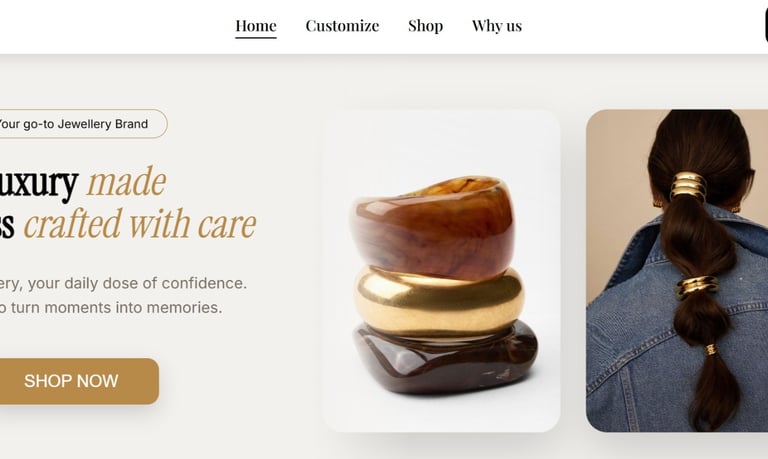Viewport: 768px width, 459px height.
Task: Click the 'made' italic gold word
Action: click(x=127, y=182)
